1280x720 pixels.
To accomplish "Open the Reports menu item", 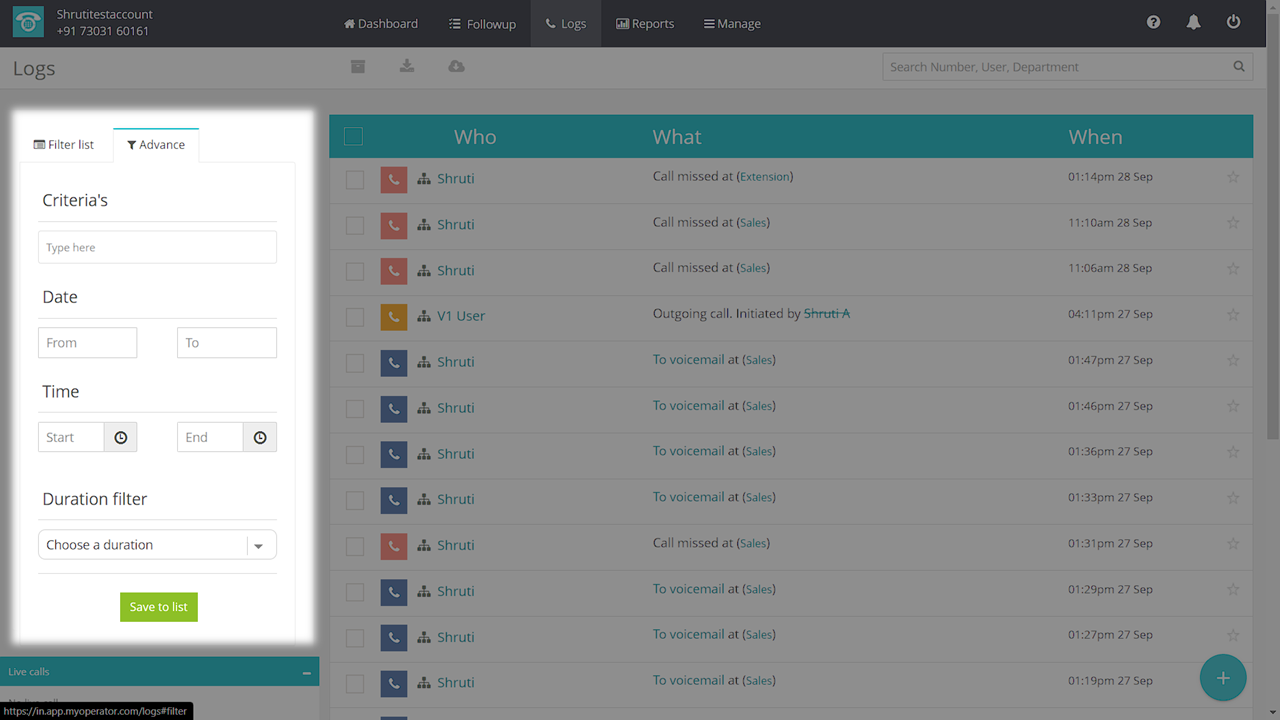I will click(x=645, y=23).
